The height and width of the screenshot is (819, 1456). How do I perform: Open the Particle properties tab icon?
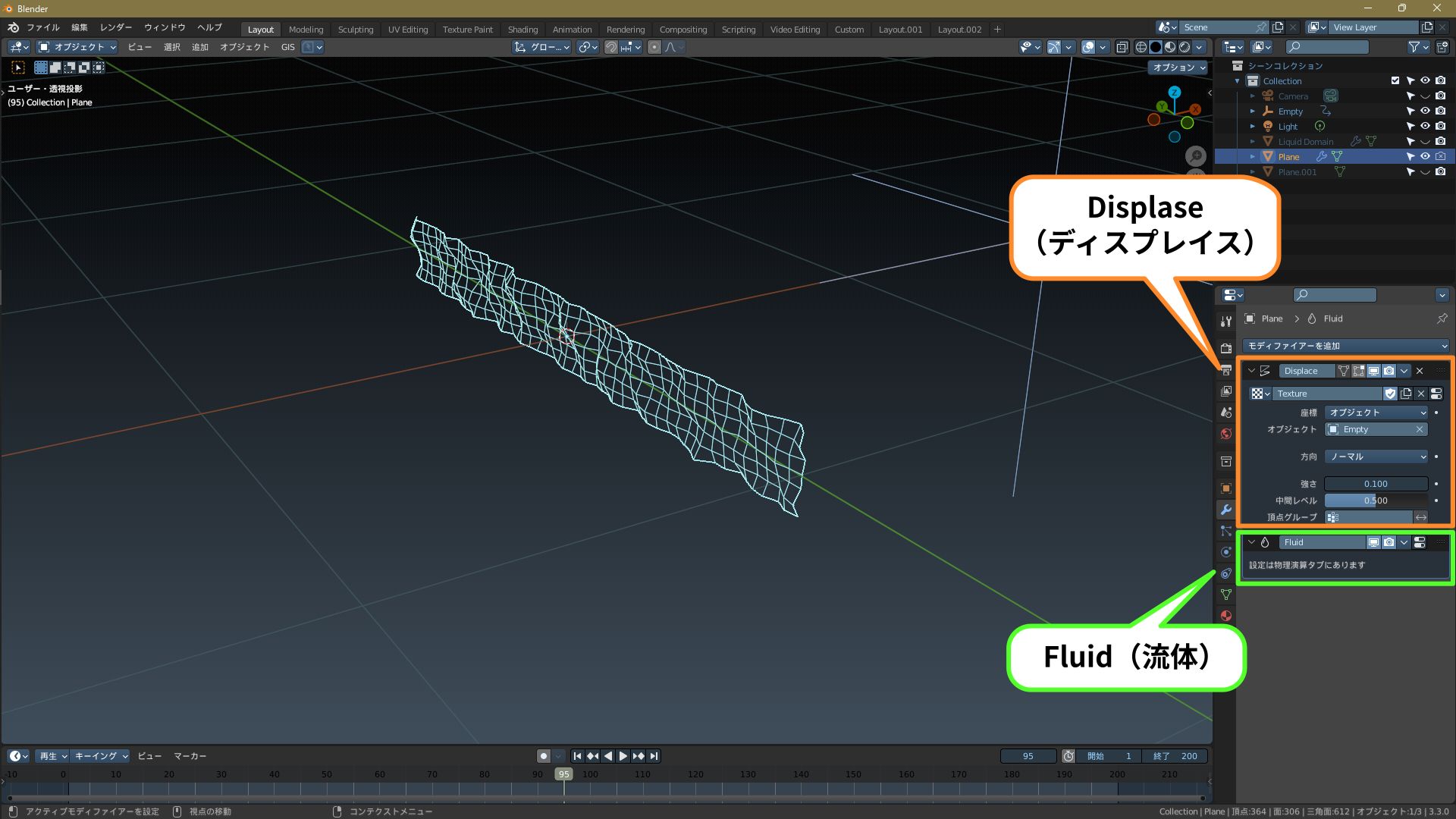tap(1225, 531)
